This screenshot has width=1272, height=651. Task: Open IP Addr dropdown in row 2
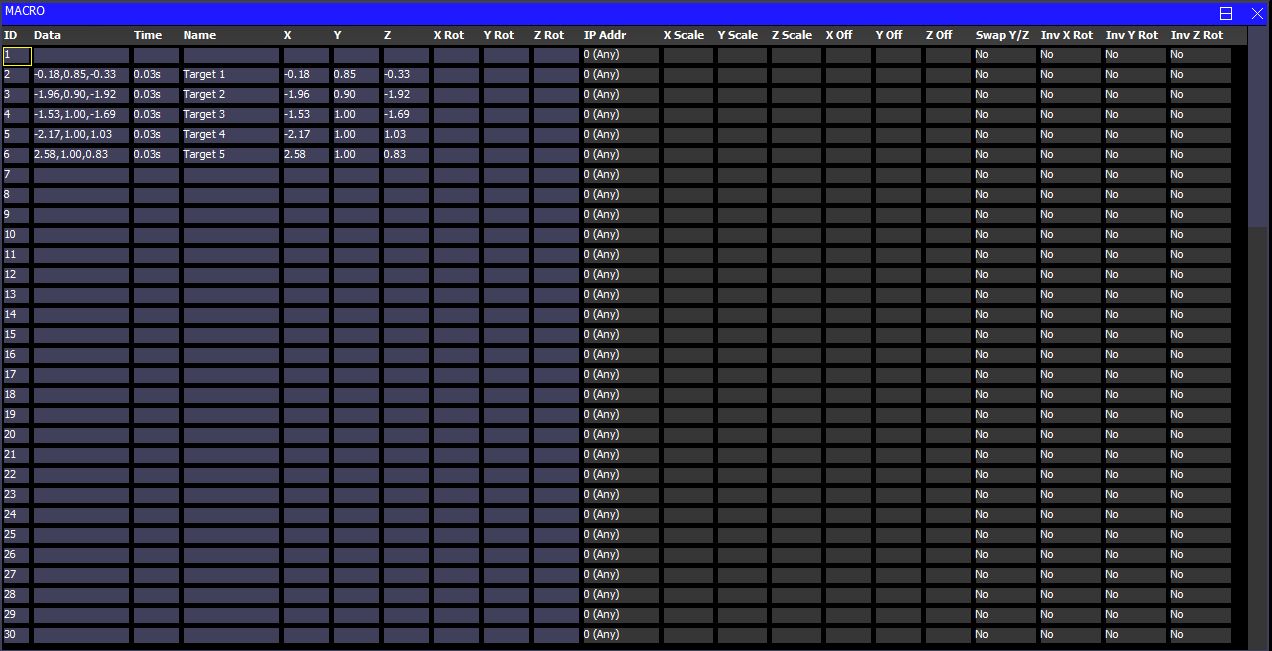point(620,75)
